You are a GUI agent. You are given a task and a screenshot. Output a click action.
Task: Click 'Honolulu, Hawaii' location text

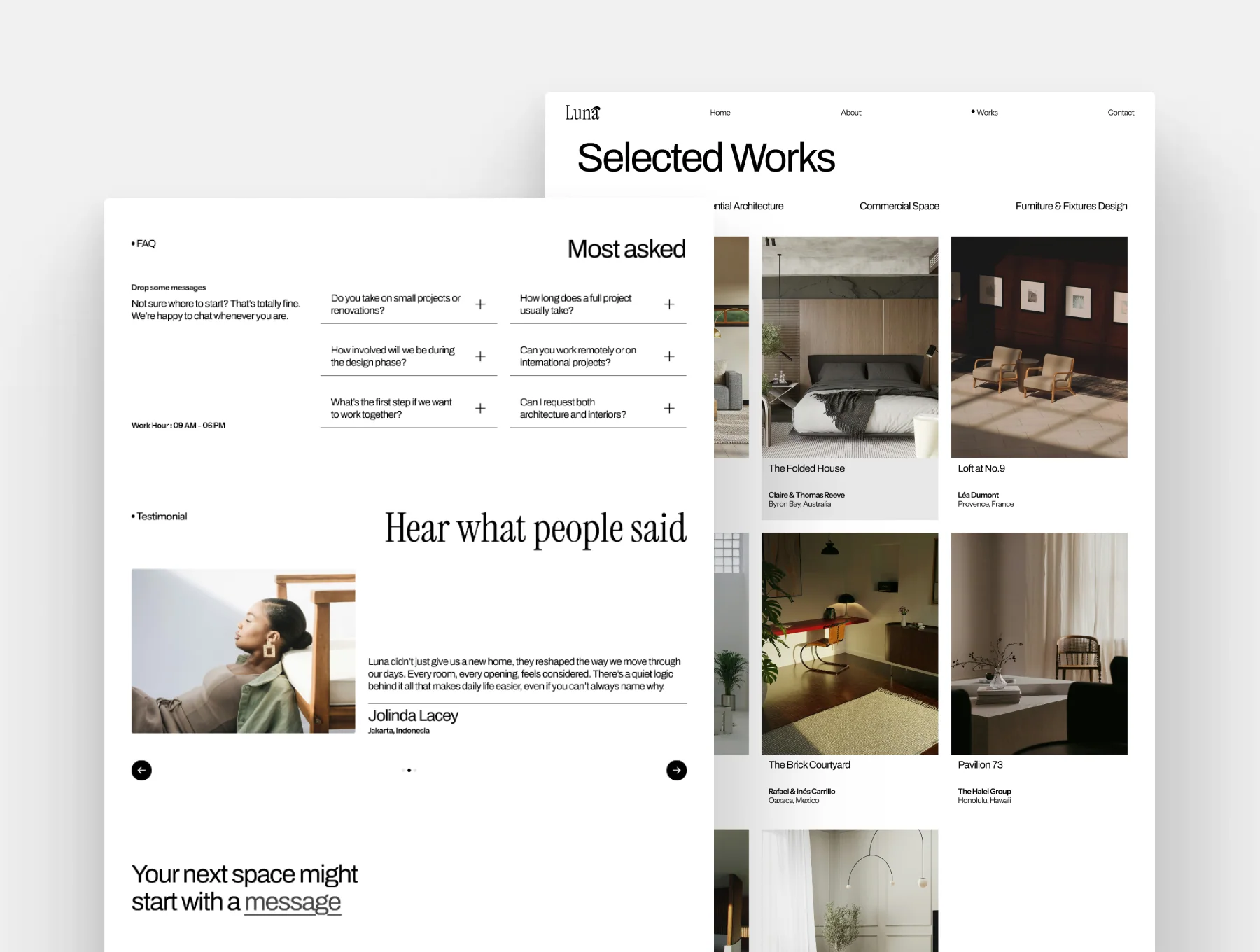pyautogui.click(x=984, y=801)
